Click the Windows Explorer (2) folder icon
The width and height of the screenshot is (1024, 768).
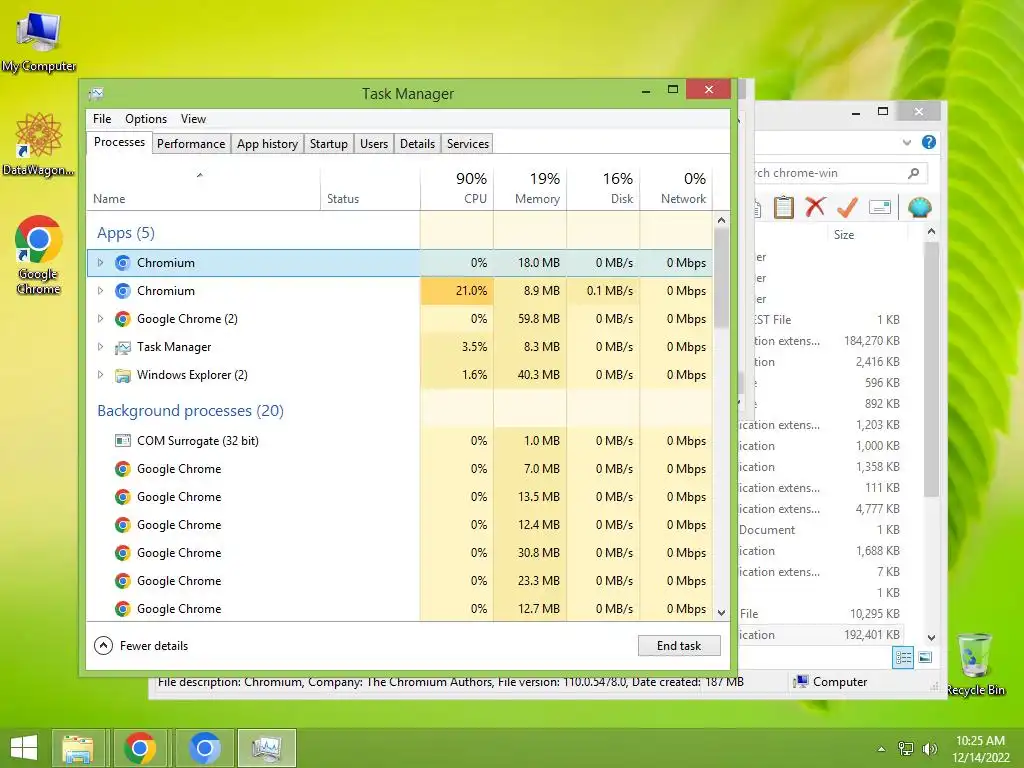coord(122,375)
